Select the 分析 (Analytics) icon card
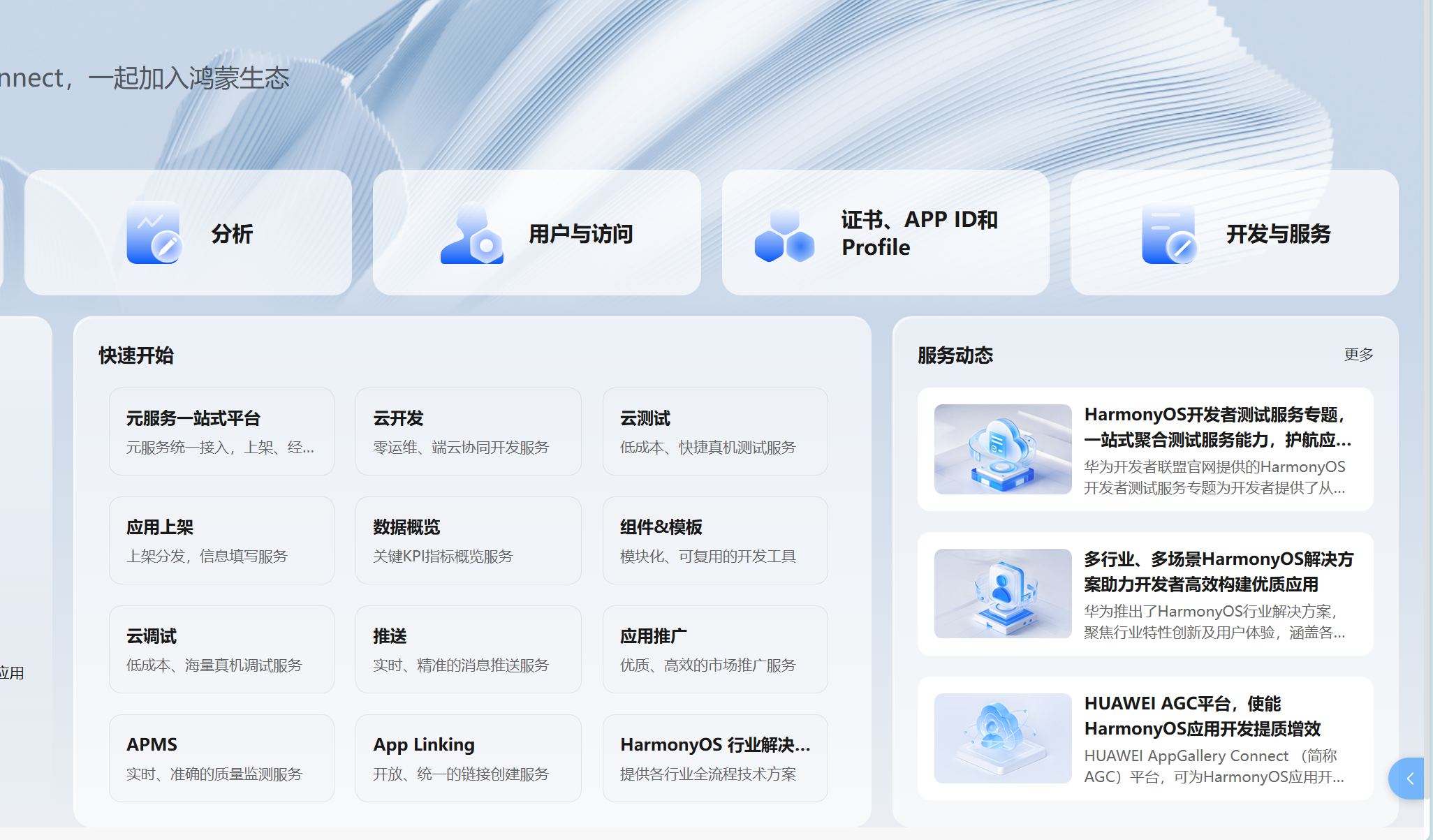Viewport: 1433px width, 840px height. point(154,233)
